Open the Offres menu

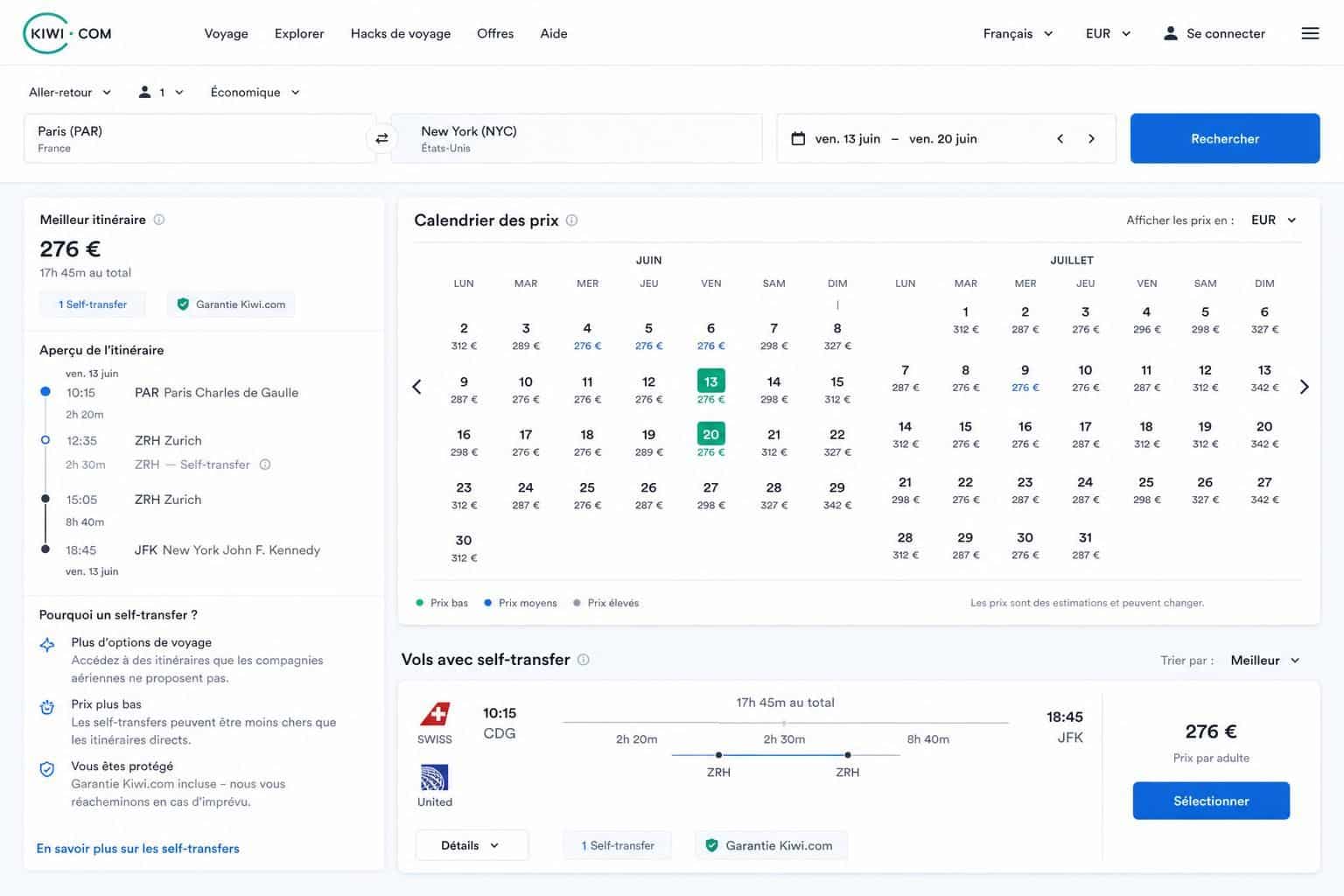495,33
